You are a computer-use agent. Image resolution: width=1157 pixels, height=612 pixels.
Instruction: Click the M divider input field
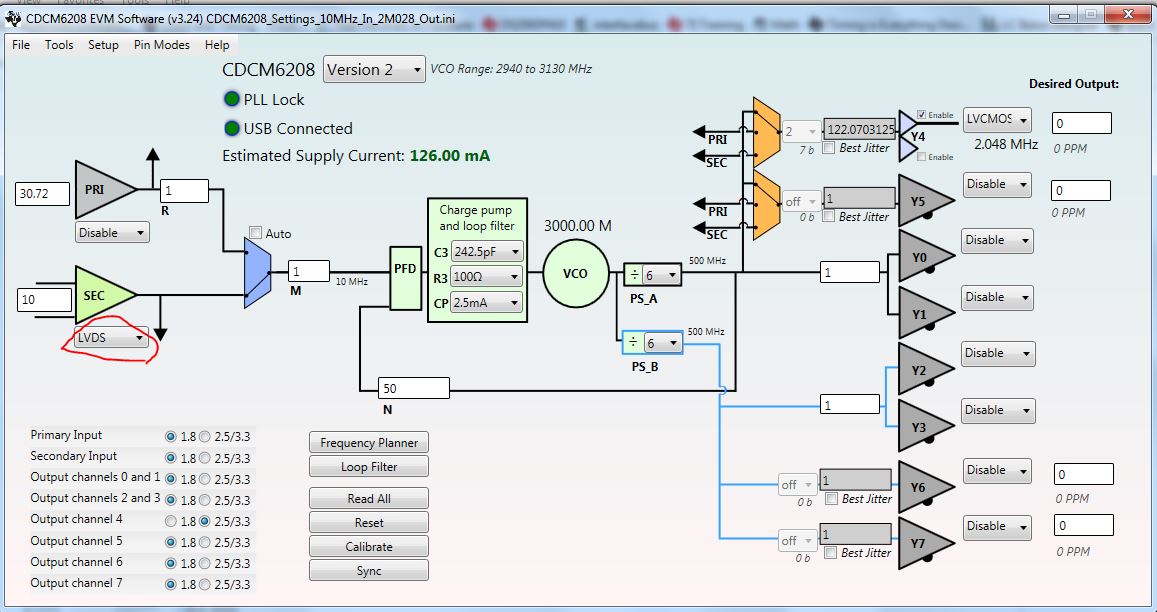(308, 270)
